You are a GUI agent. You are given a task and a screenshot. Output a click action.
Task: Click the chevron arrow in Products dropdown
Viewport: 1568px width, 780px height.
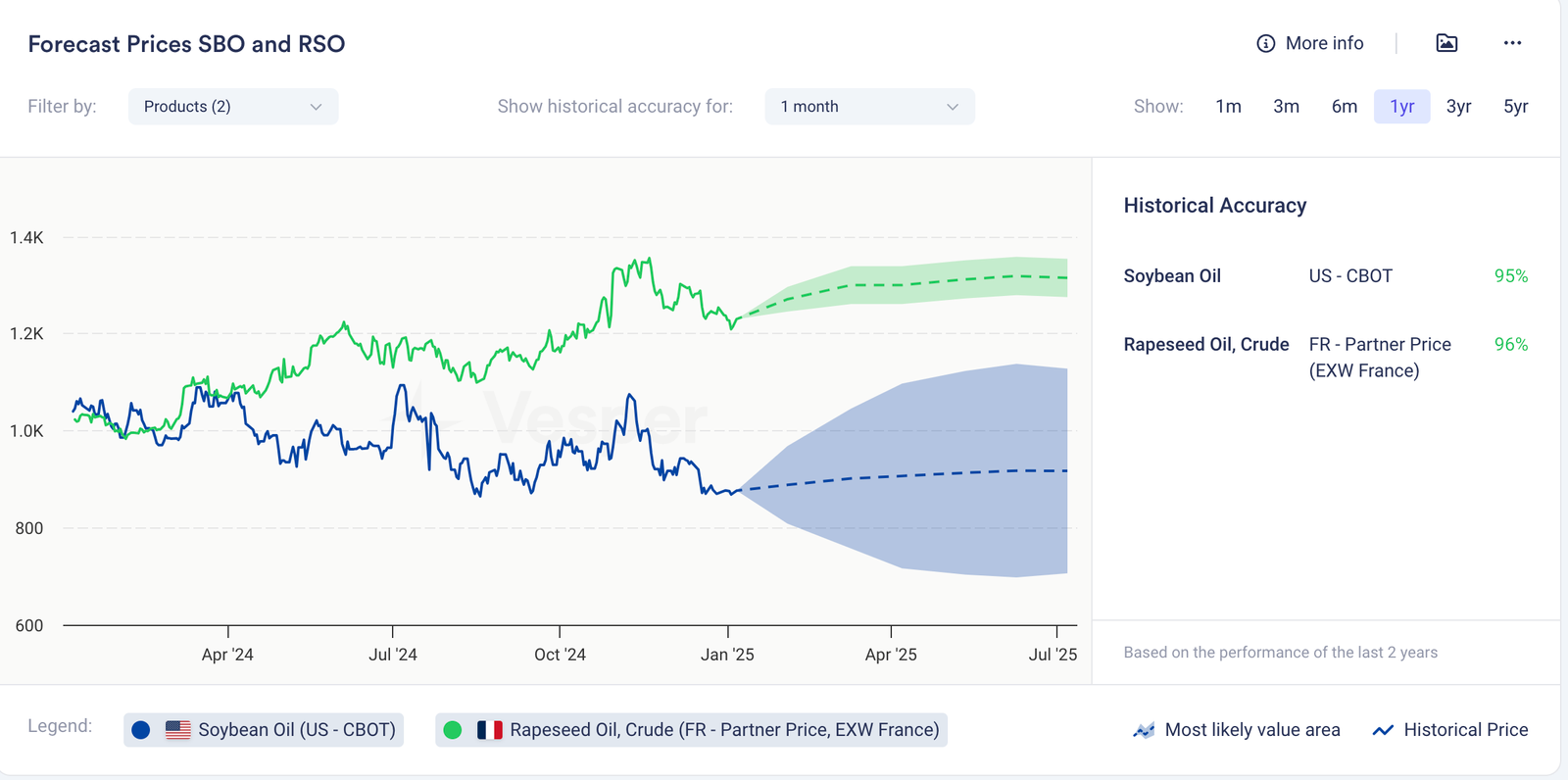click(316, 107)
